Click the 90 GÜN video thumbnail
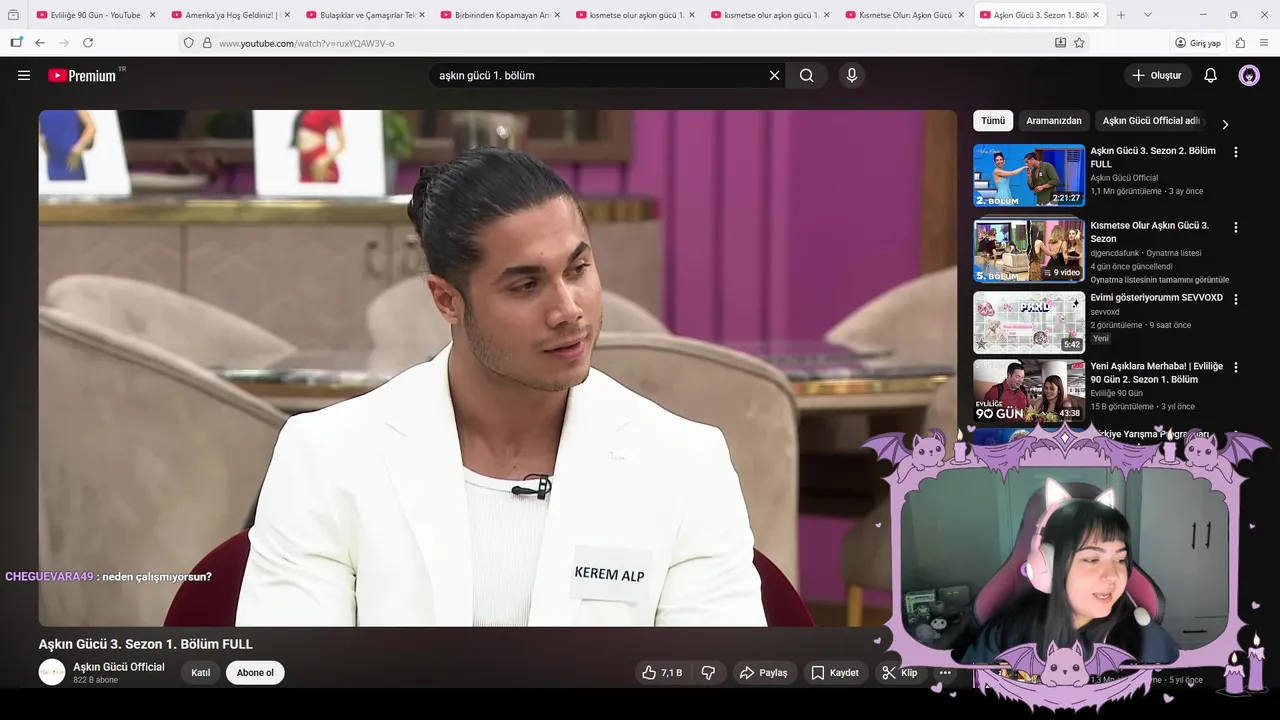Image resolution: width=1280 pixels, height=720 pixels. pyautogui.click(x=1029, y=391)
